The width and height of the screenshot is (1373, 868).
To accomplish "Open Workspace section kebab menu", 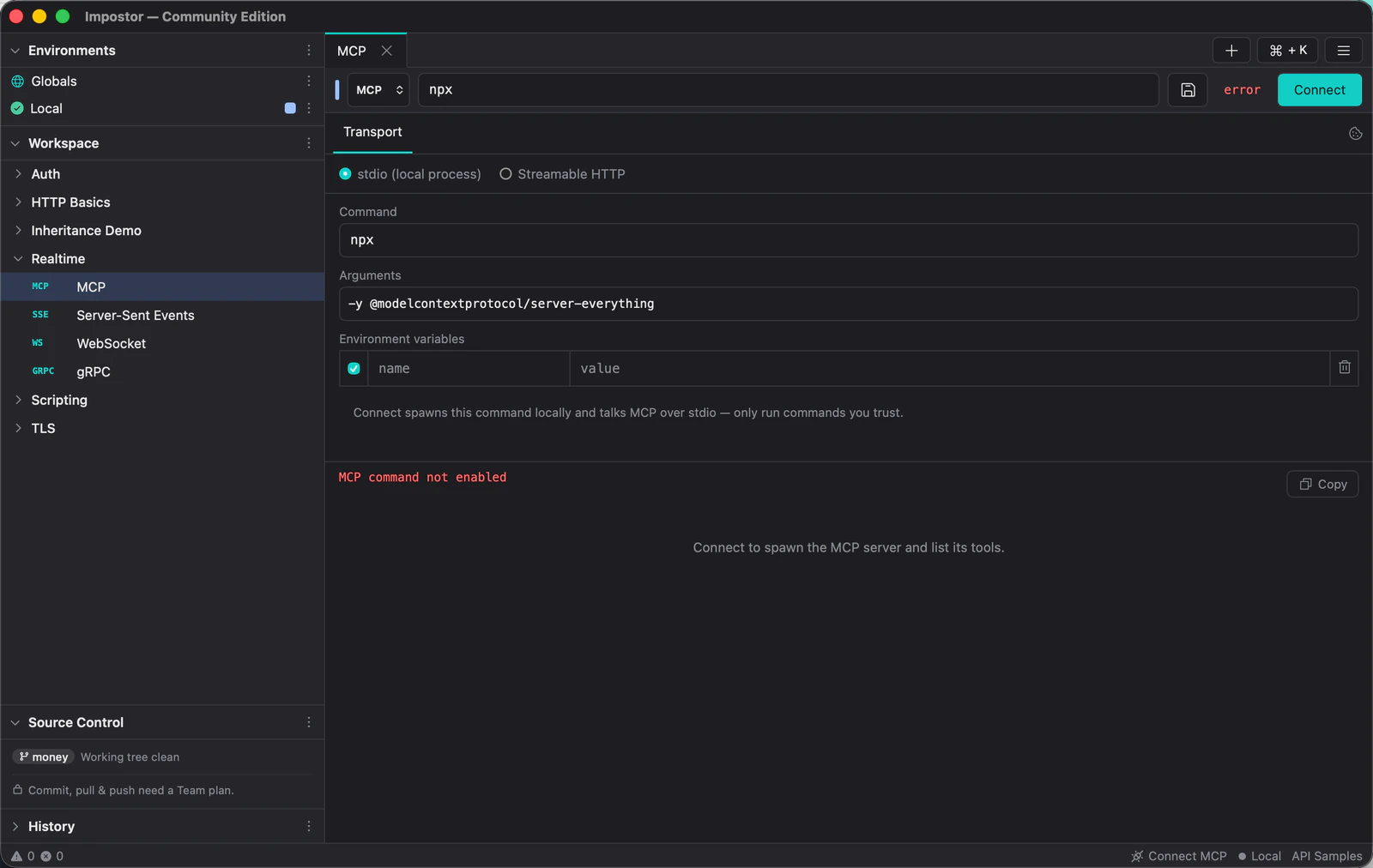I will click(x=309, y=143).
